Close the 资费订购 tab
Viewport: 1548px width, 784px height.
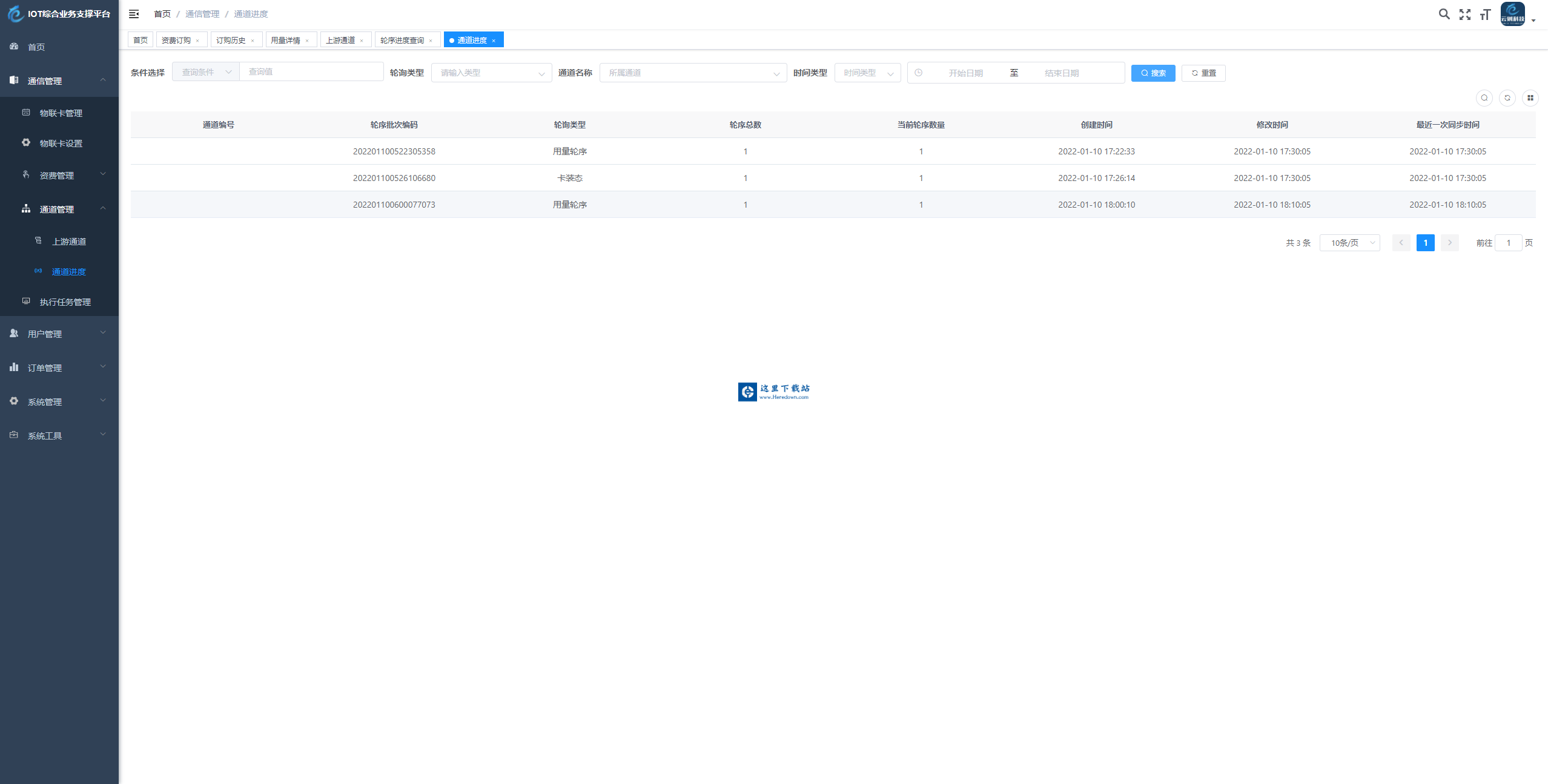197,41
